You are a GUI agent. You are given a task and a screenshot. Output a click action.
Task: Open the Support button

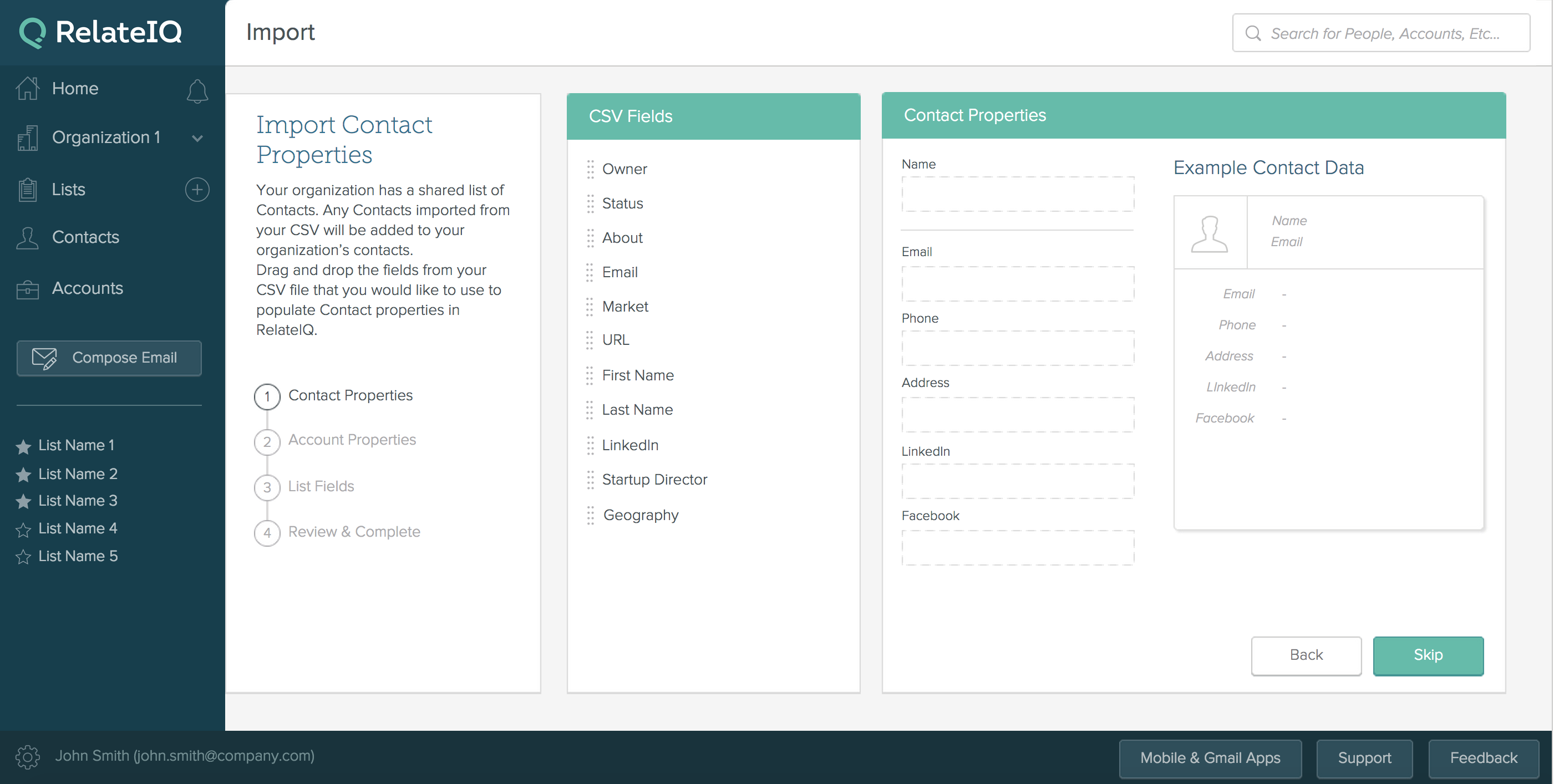[x=1364, y=758]
